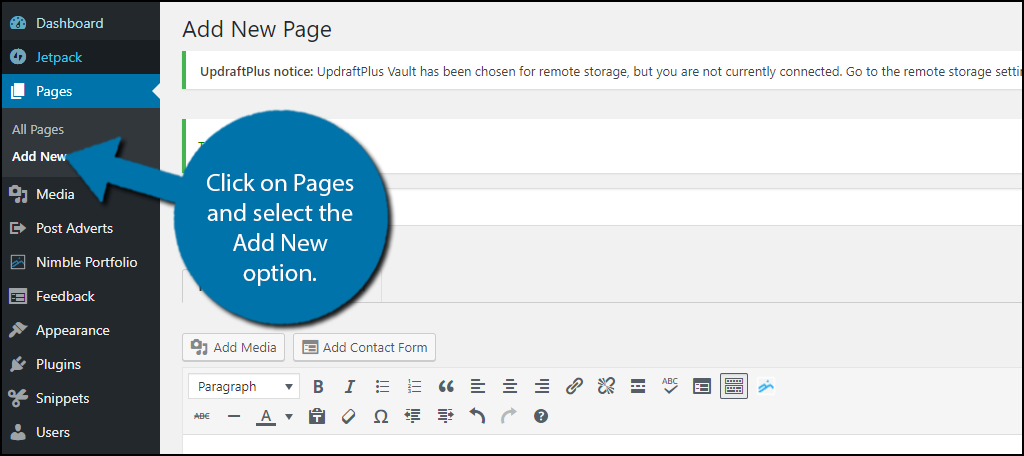Toggle strikethrough formatting
The height and width of the screenshot is (456, 1024).
click(x=202, y=416)
